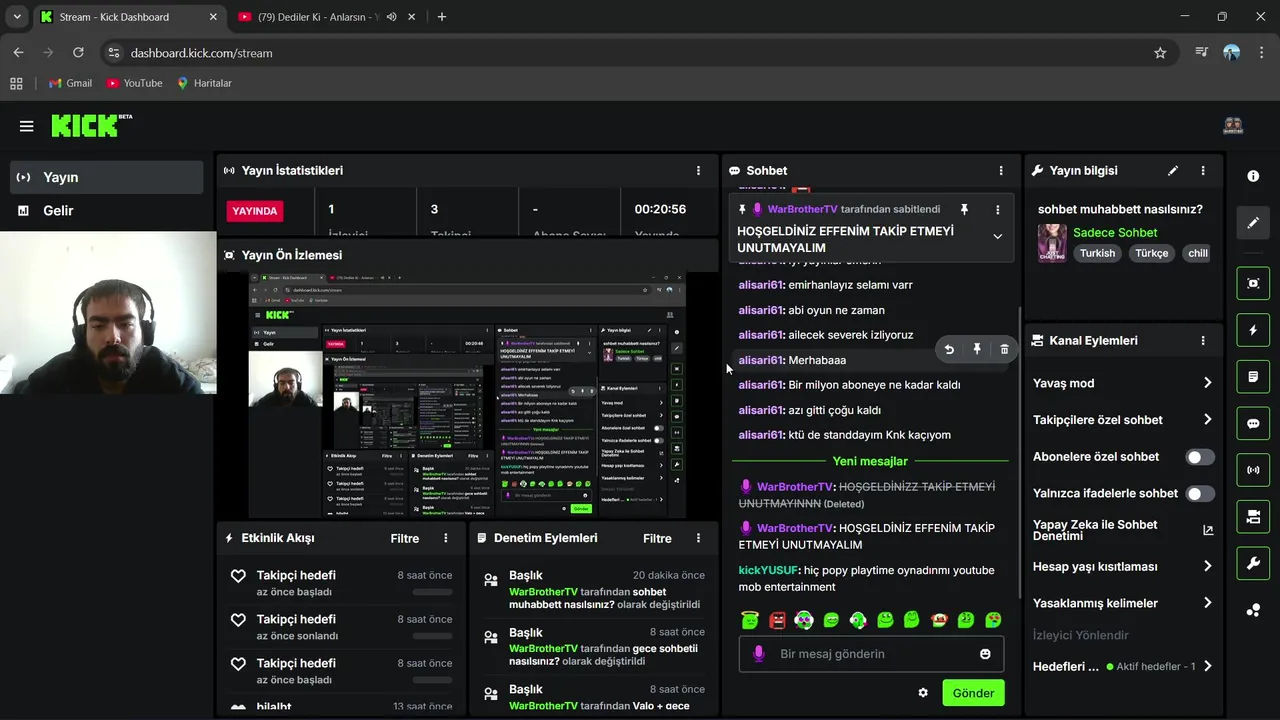Screen dimensions: 1280x720
Task: Enable Yalnızca ifadelerle sohbet toggle
Action: [1200, 494]
